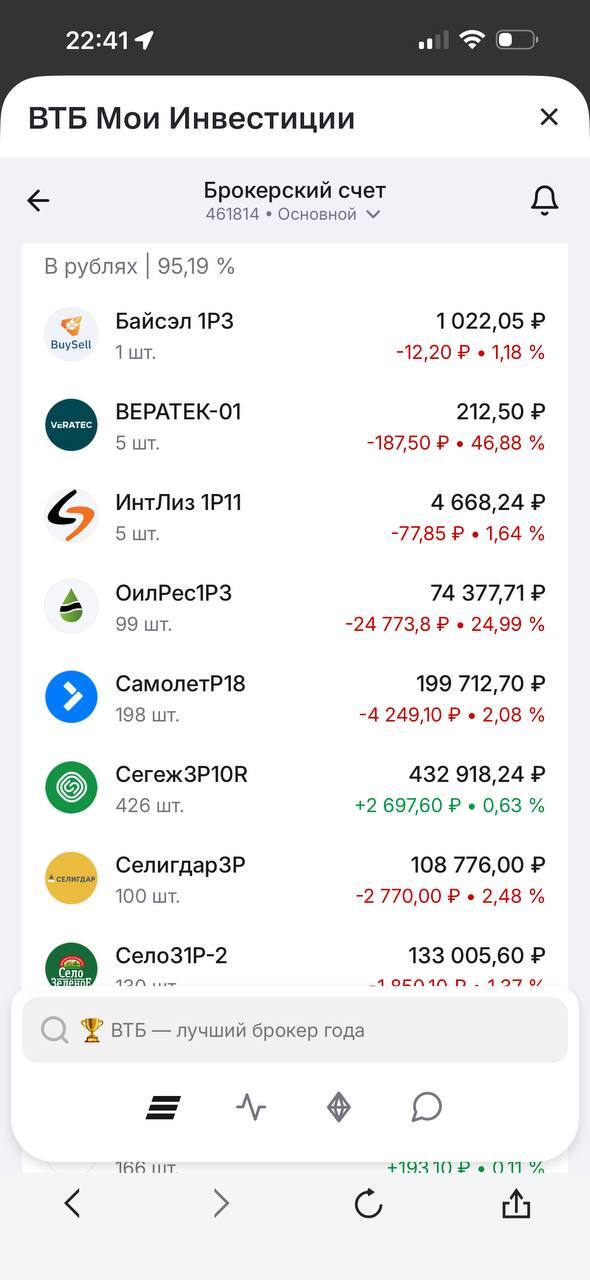Viewport: 590px width, 1280px height.
Task: Tap the search field ВТБ — лучший брокер года
Action: 295,1030
